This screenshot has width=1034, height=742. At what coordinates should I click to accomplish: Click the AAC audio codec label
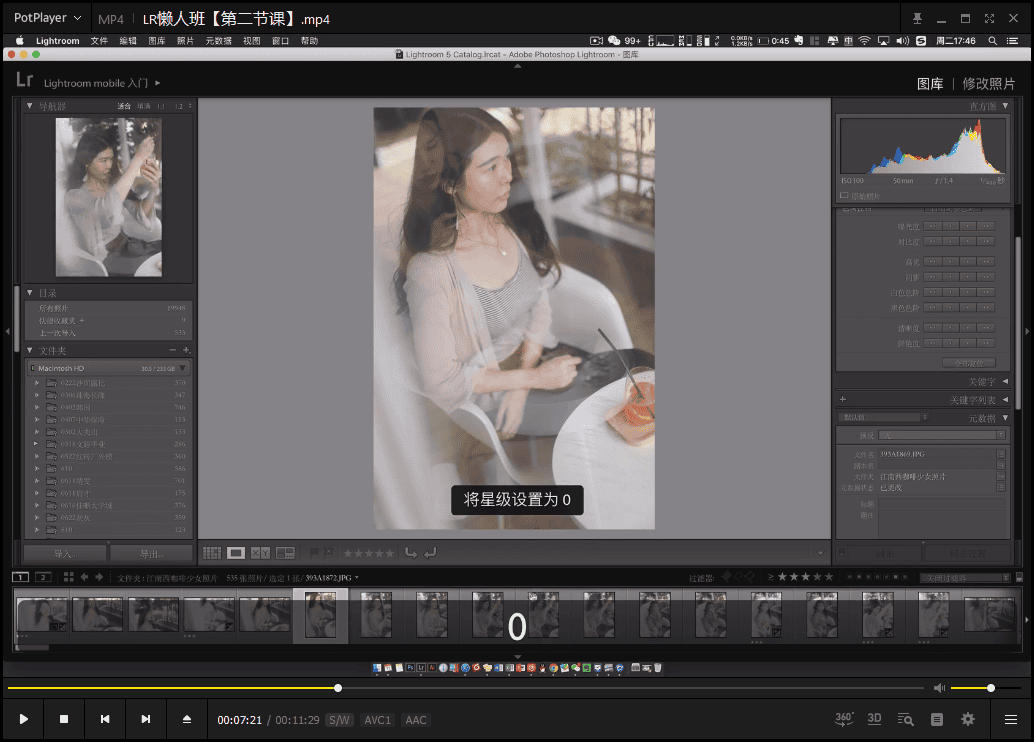415,720
